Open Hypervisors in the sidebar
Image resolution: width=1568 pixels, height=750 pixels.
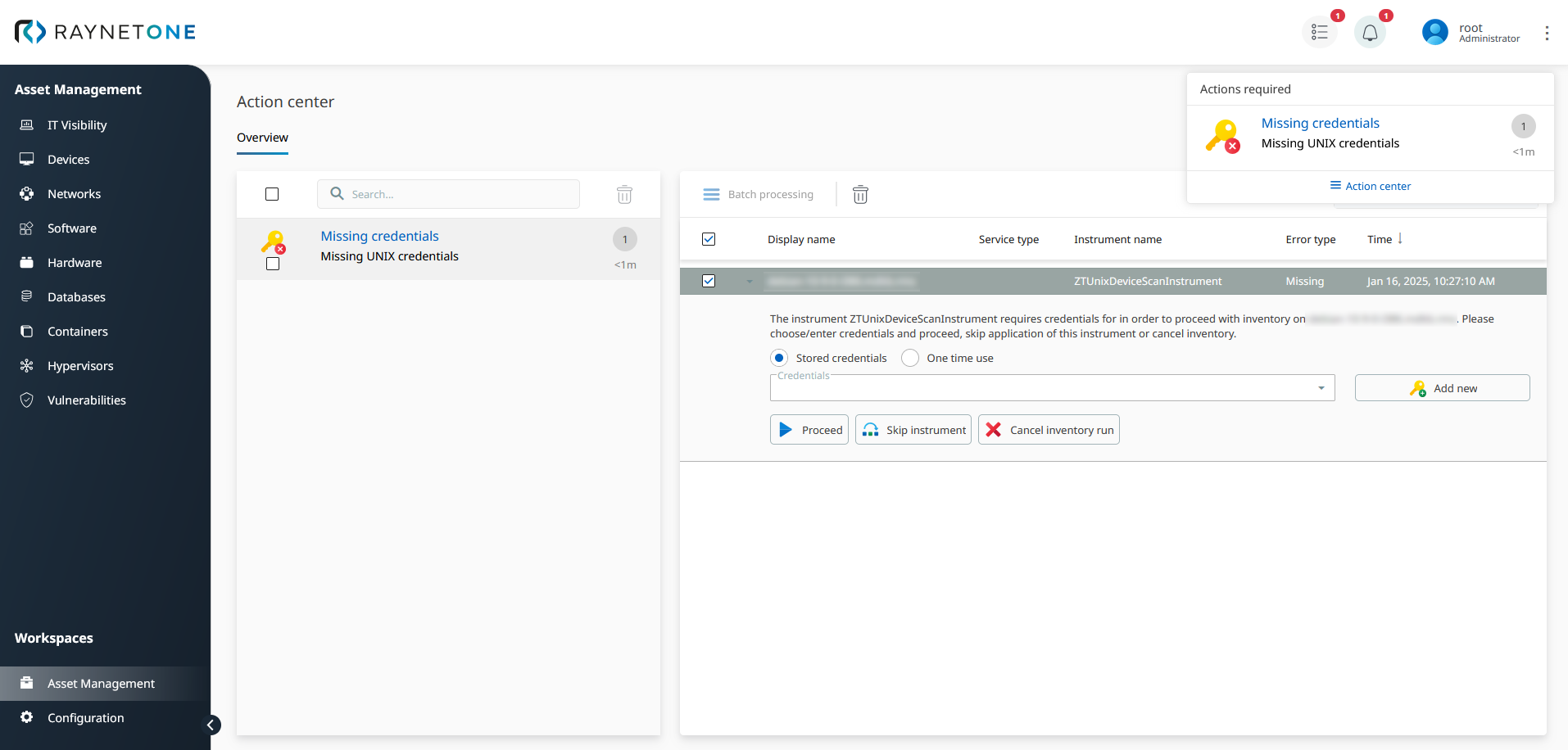(x=80, y=366)
